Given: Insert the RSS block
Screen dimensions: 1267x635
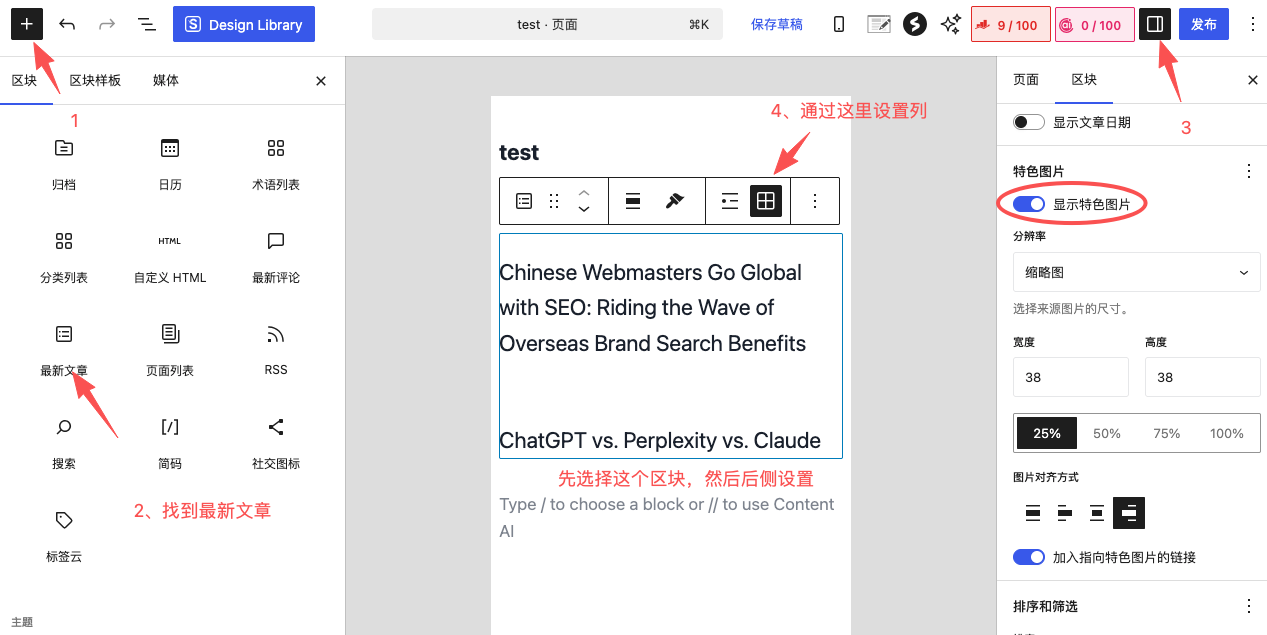Looking at the screenshot, I should (x=276, y=349).
